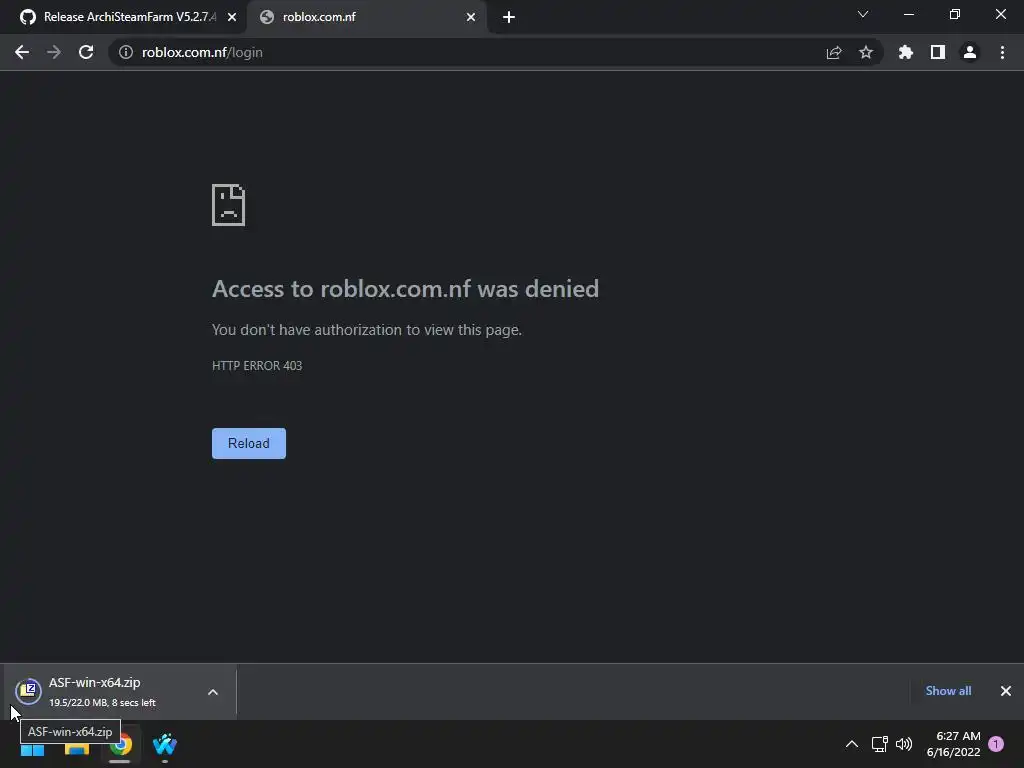Screen dimensions: 1024x768
Task: Bookmark this tab with the star icon
Action: 866,52
